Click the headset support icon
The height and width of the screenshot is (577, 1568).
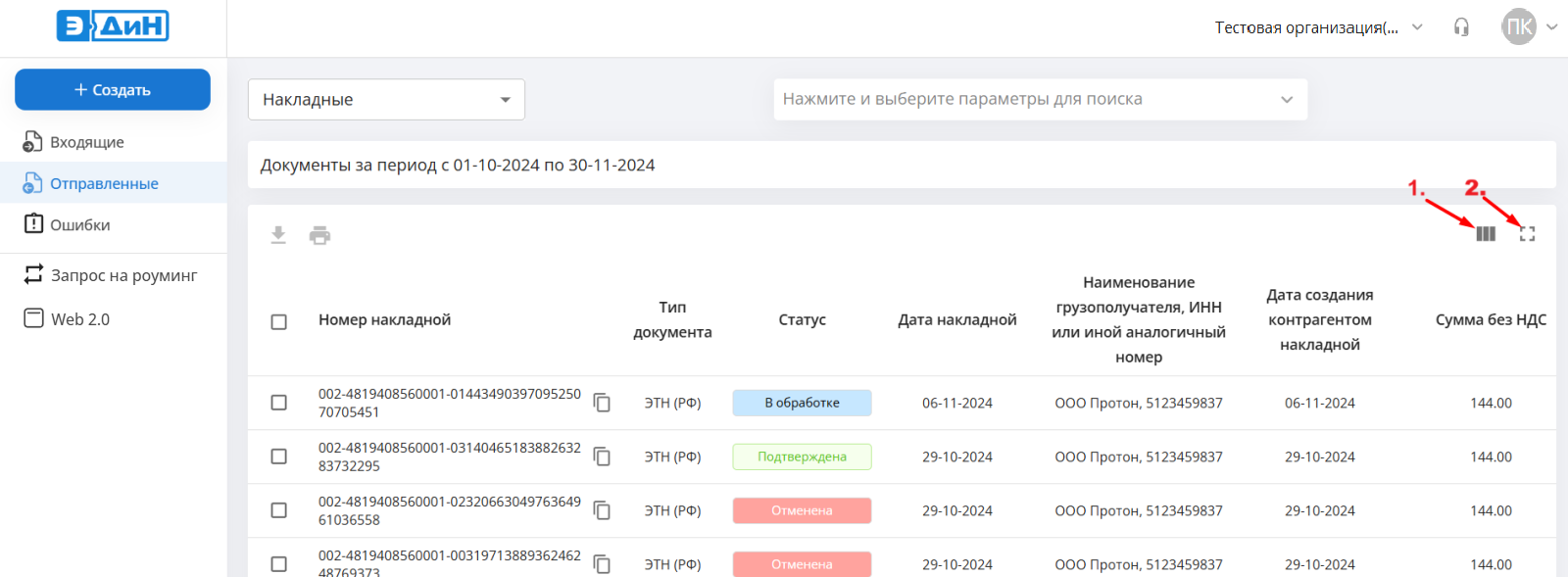tap(1461, 27)
